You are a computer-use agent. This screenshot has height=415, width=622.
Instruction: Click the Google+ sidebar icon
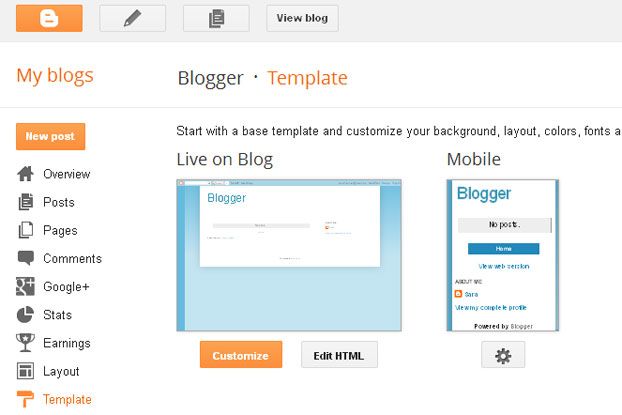[25, 286]
